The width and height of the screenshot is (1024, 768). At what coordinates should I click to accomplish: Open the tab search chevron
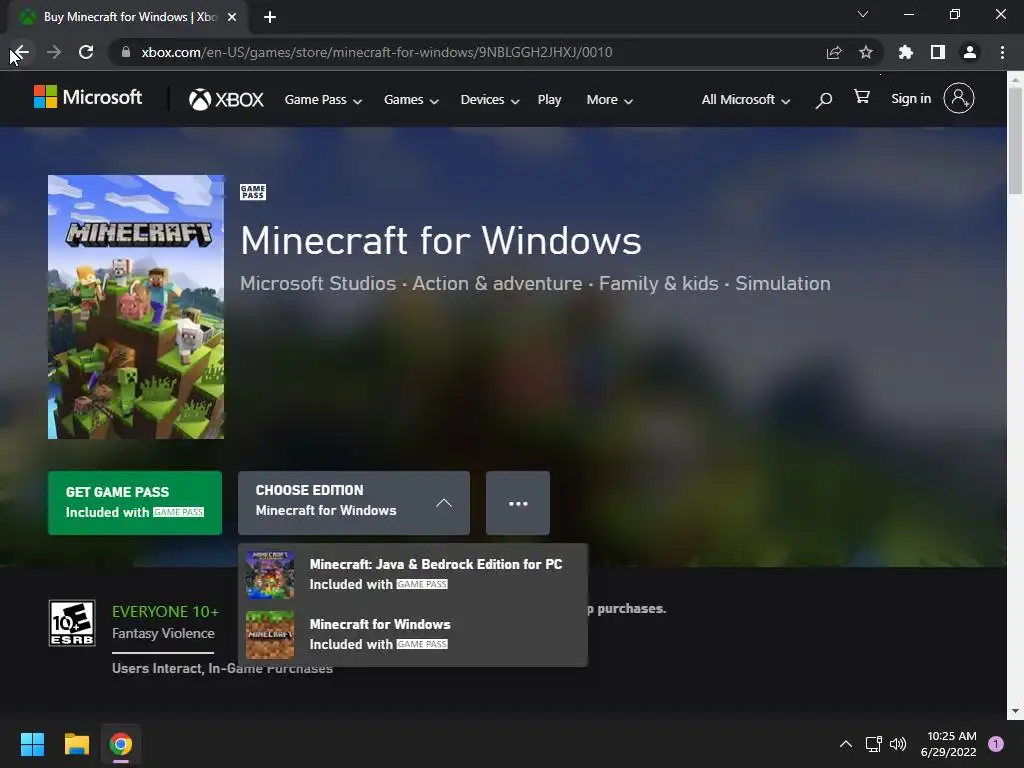tap(863, 14)
